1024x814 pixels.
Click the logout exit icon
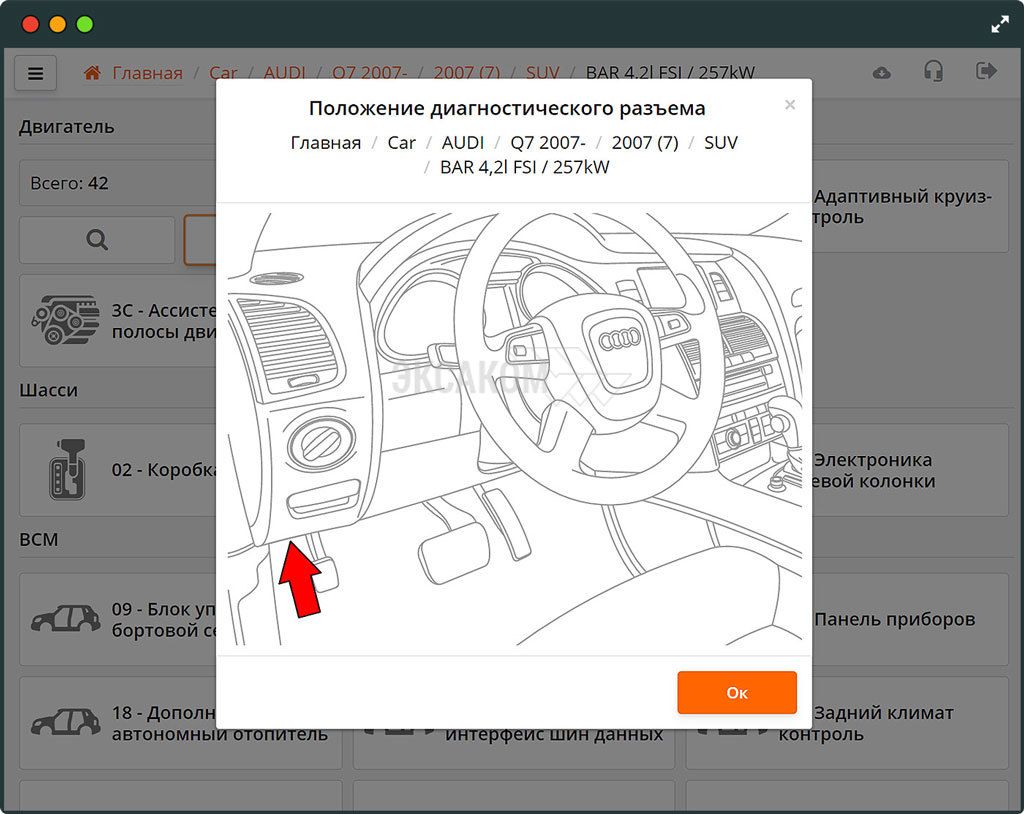(986, 72)
